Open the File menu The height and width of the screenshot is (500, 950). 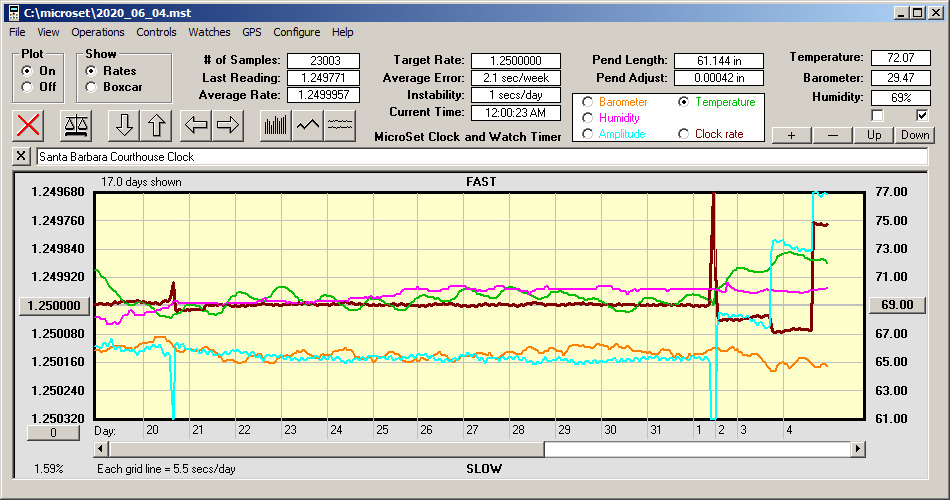click(x=17, y=32)
